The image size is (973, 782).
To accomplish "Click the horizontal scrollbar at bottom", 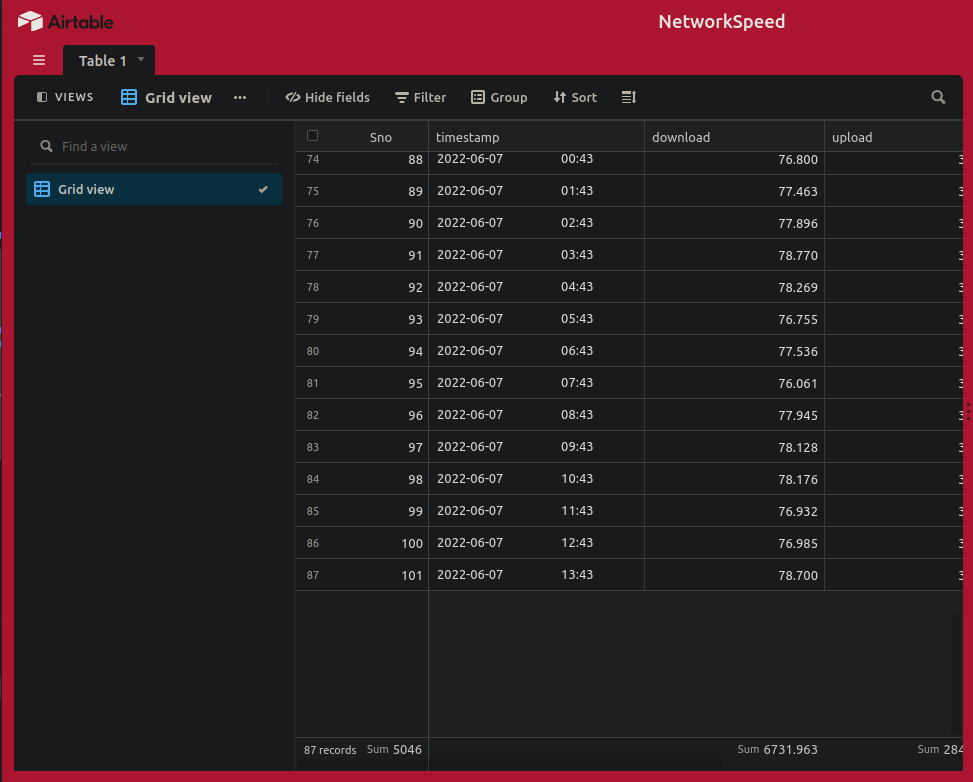I will pyautogui.click(x=511, y=765).
